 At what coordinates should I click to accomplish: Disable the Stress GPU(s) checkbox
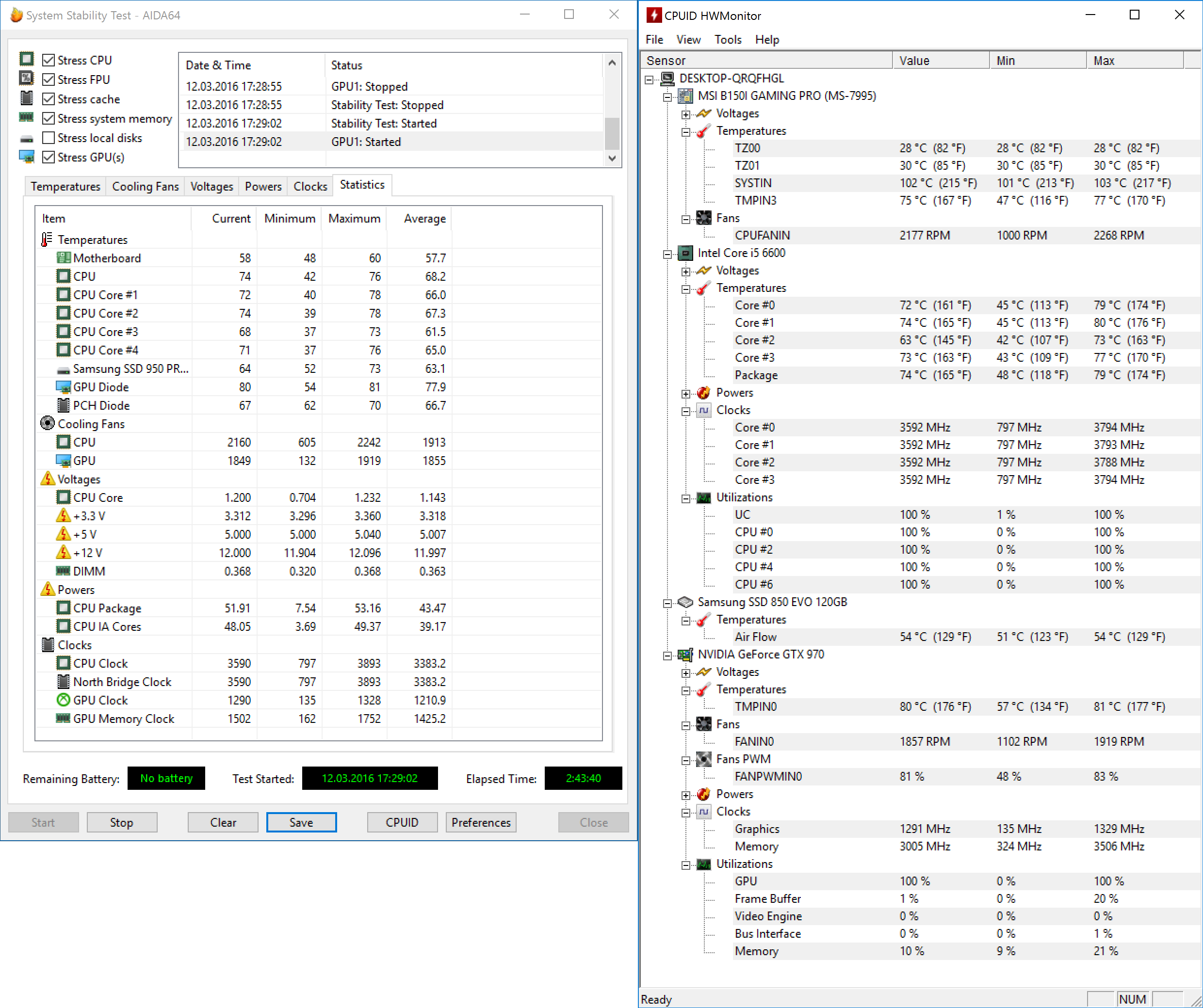click(49, 157)
